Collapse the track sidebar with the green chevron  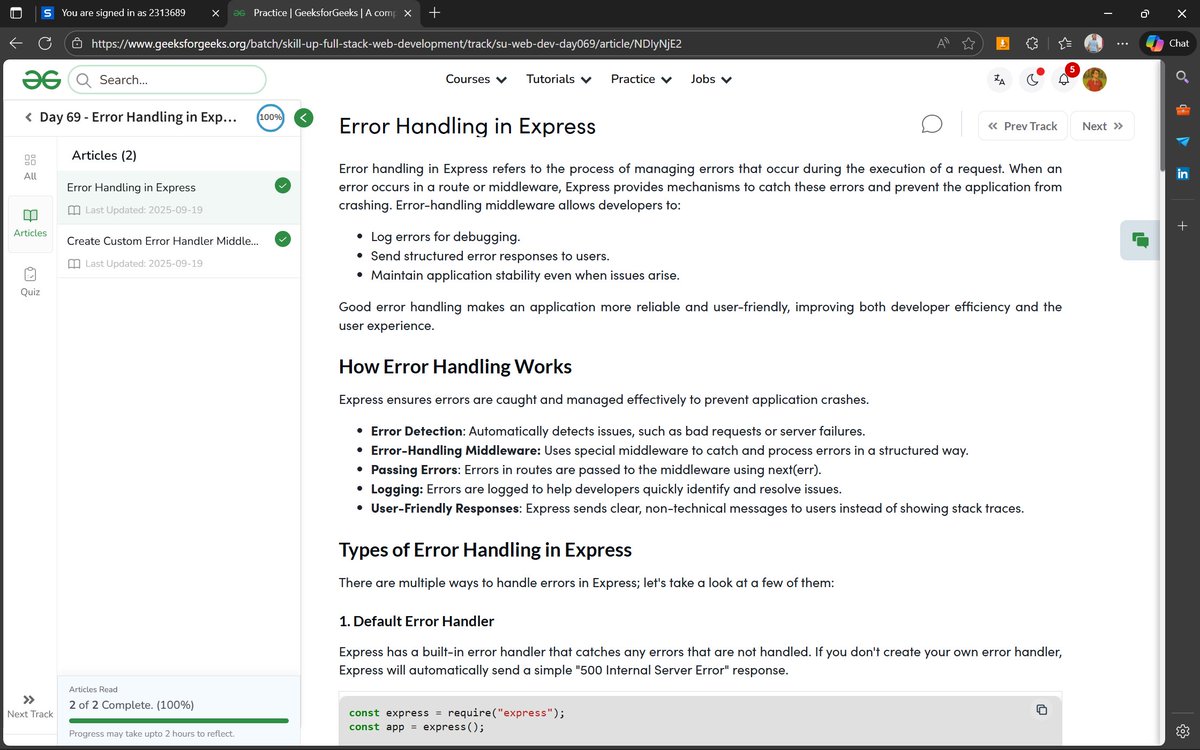[303, 117]
